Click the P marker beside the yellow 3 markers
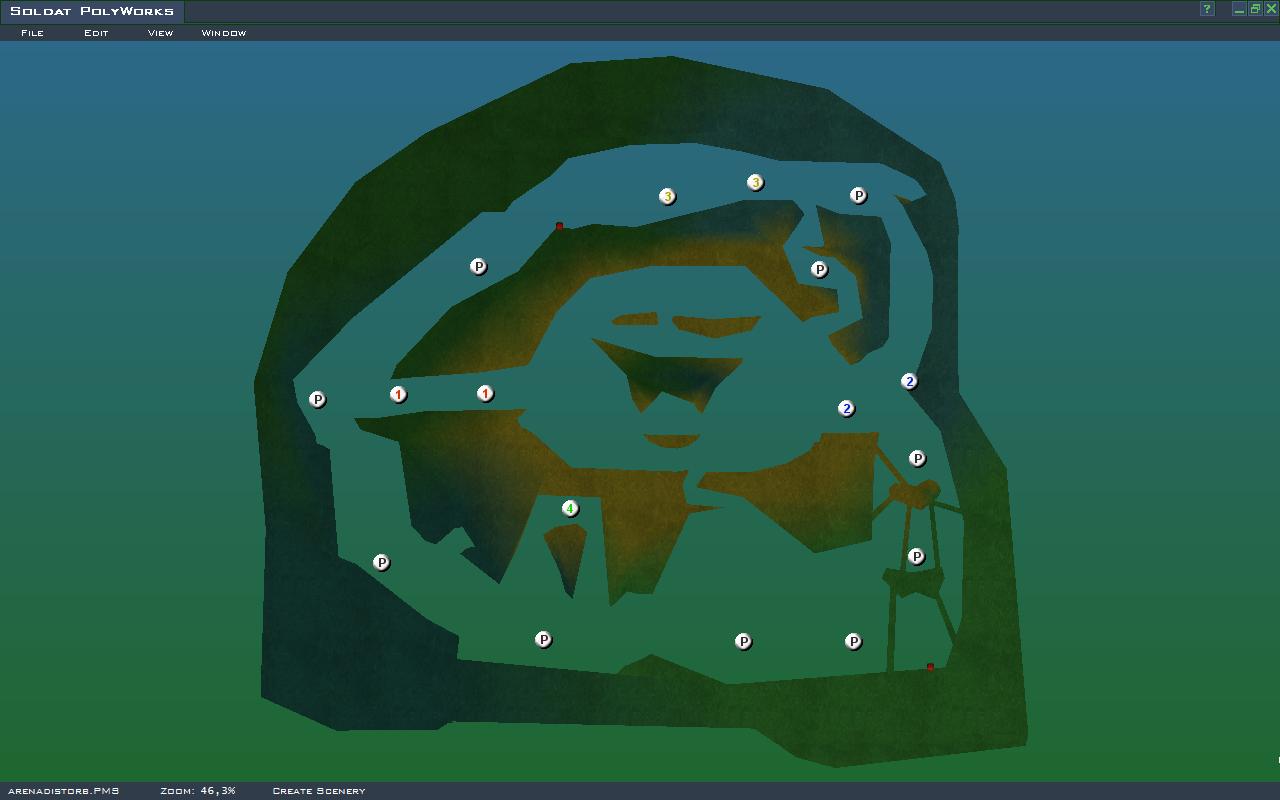The image size is (1280, 800). [x=858, y=196]
